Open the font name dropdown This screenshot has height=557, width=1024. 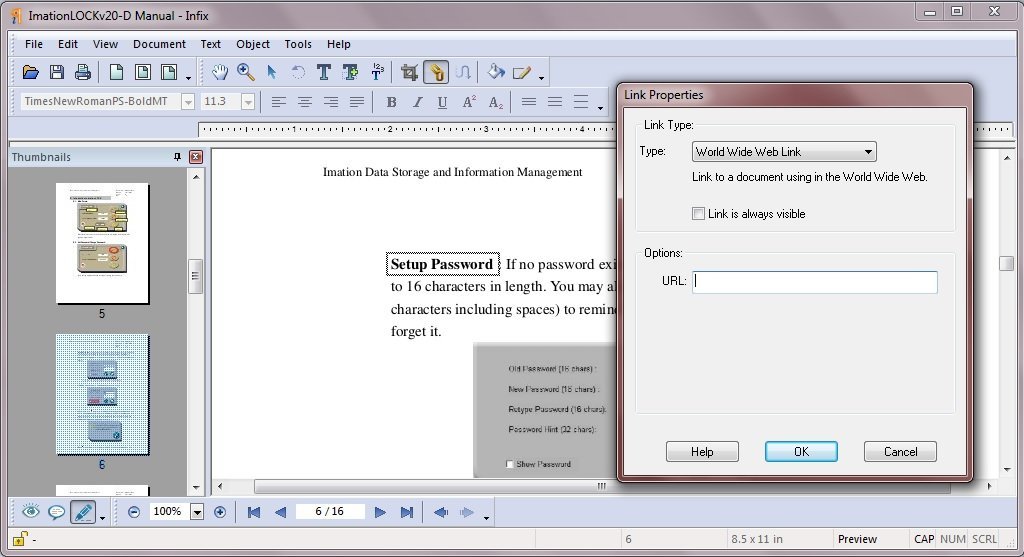pos(188,102)
